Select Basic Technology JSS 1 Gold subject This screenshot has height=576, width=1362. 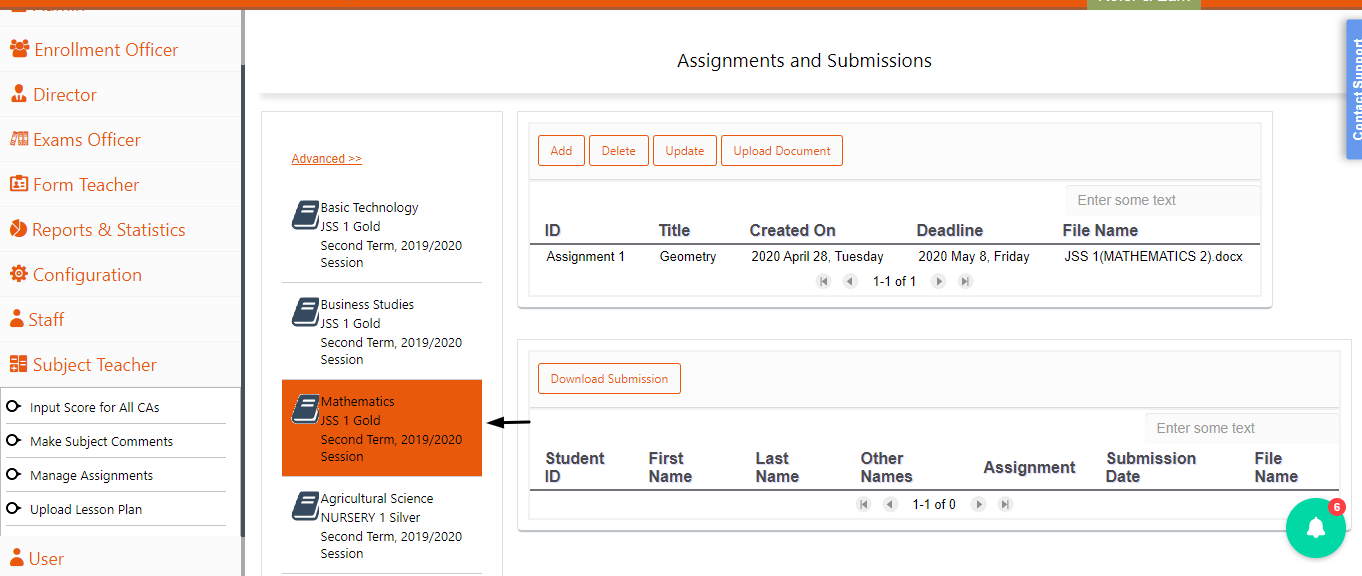pos(382,235)
